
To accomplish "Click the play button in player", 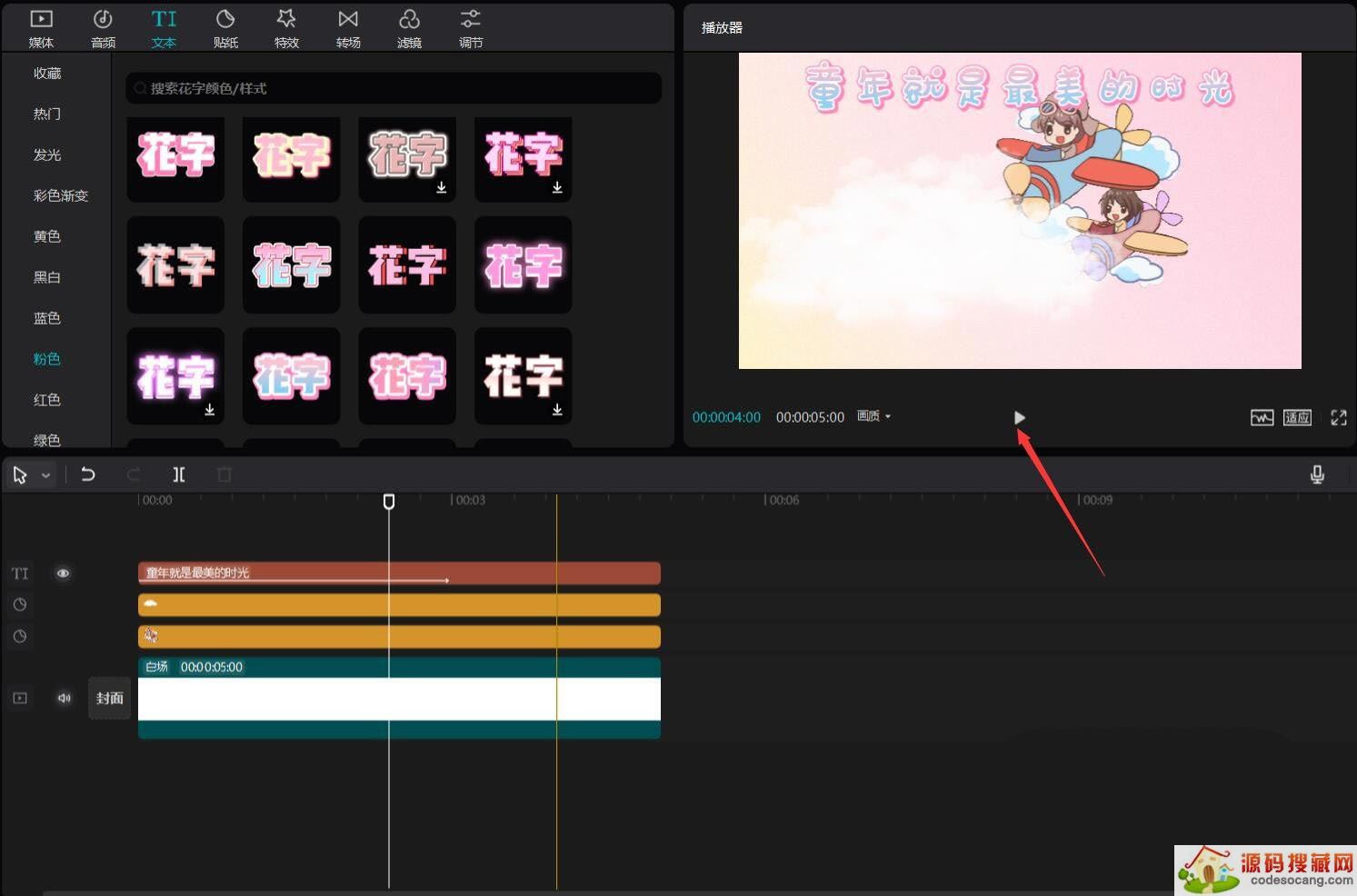I will tap(1019, 417).
